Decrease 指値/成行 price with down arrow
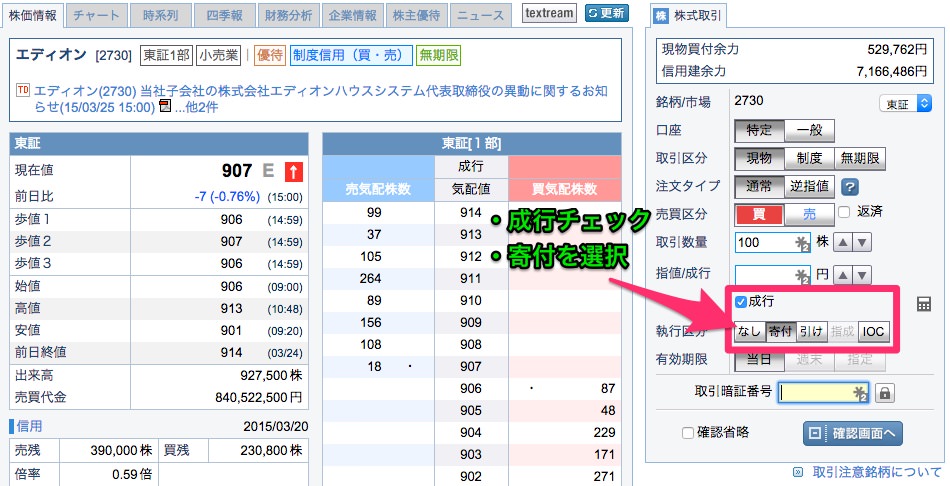950x486 pixels. (862, 276)
